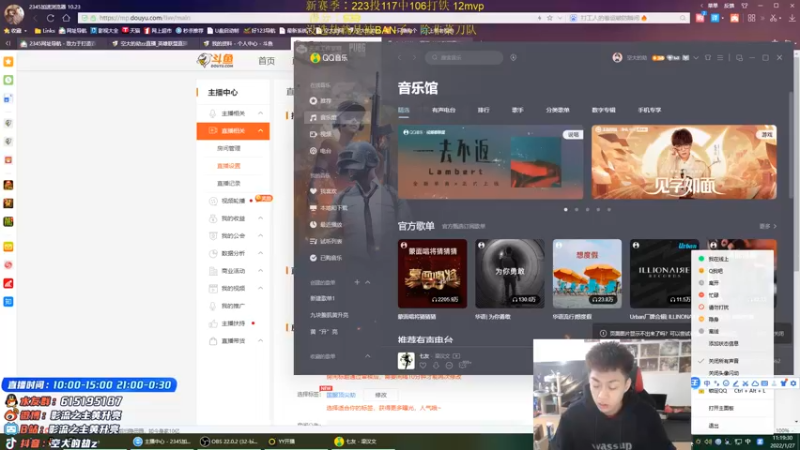Open 我喜欢 heart favorites list
Image resolution: width=800 pixels, height=450 pixels.
point(323,191)
